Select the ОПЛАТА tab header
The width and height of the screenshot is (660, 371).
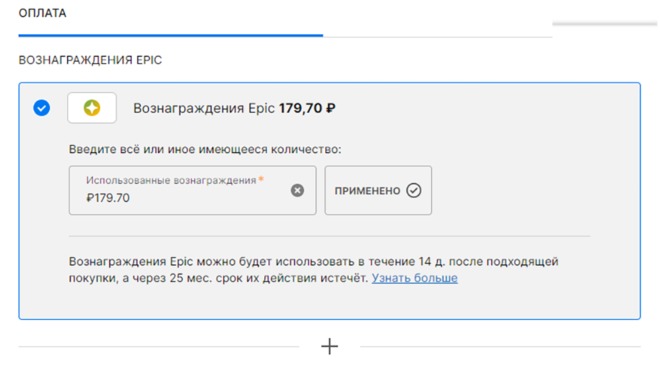[x=43, y=13]
